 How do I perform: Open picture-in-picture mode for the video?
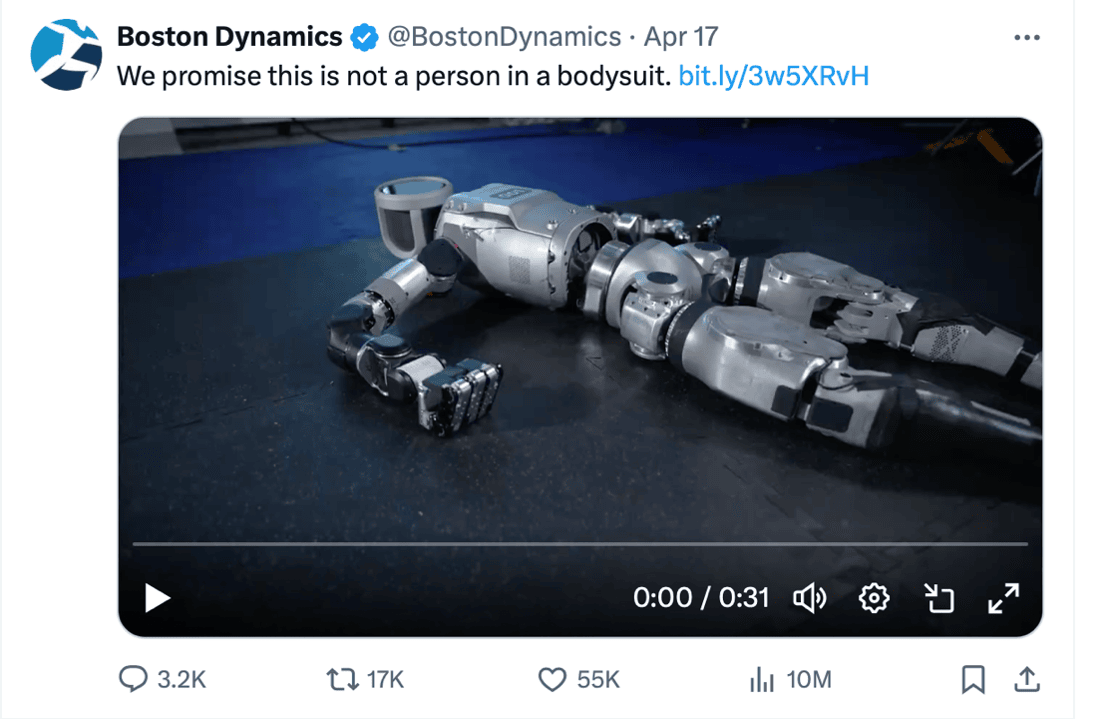point(938,598)
